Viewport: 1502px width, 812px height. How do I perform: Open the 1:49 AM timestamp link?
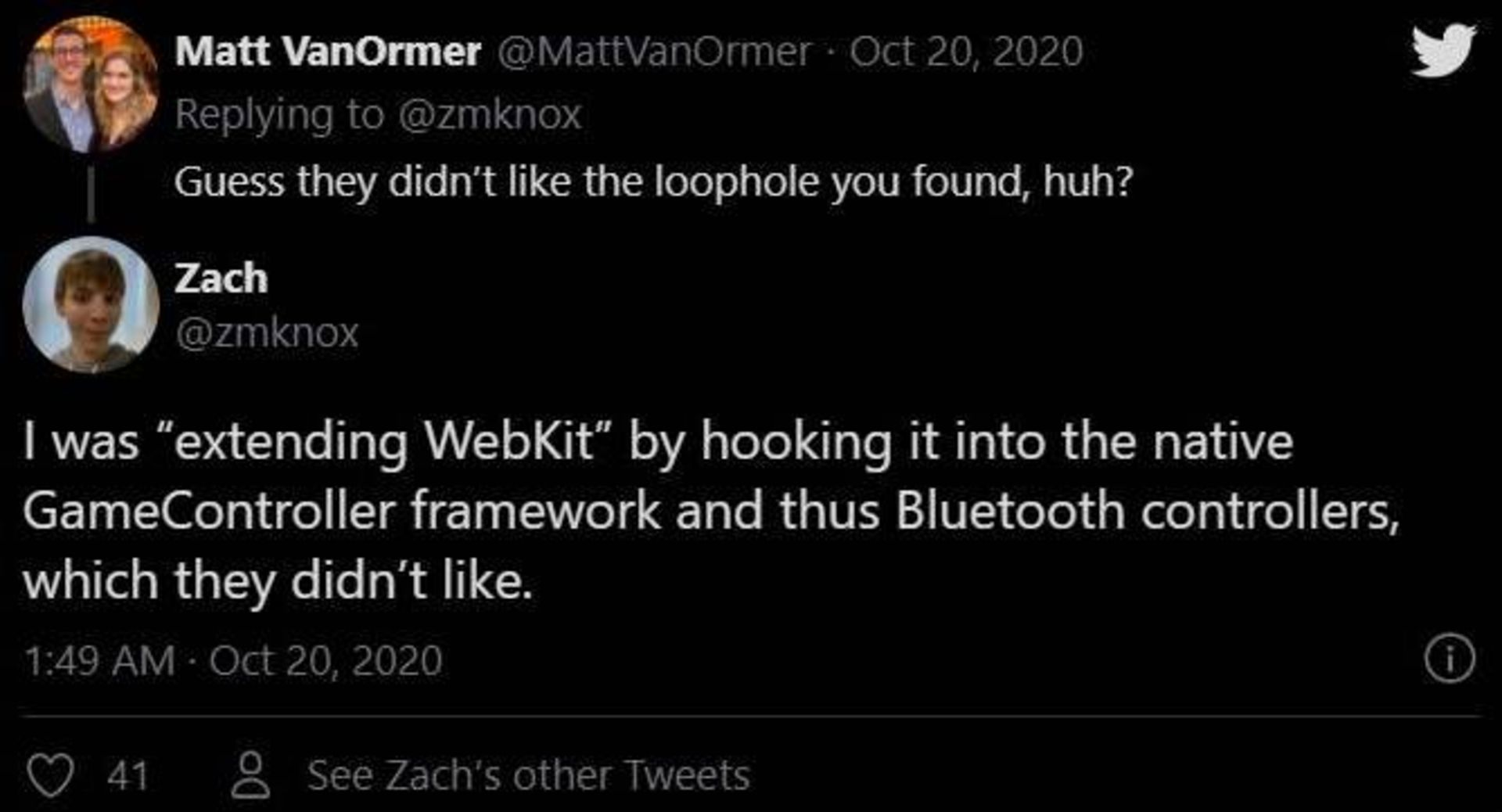99,661
